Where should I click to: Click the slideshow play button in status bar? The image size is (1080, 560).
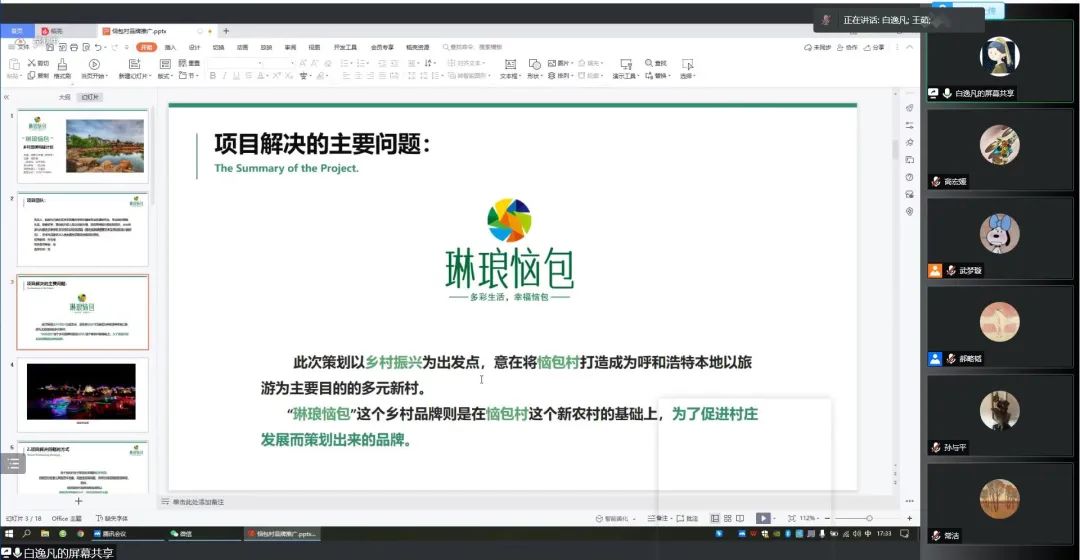pos(763,518)
